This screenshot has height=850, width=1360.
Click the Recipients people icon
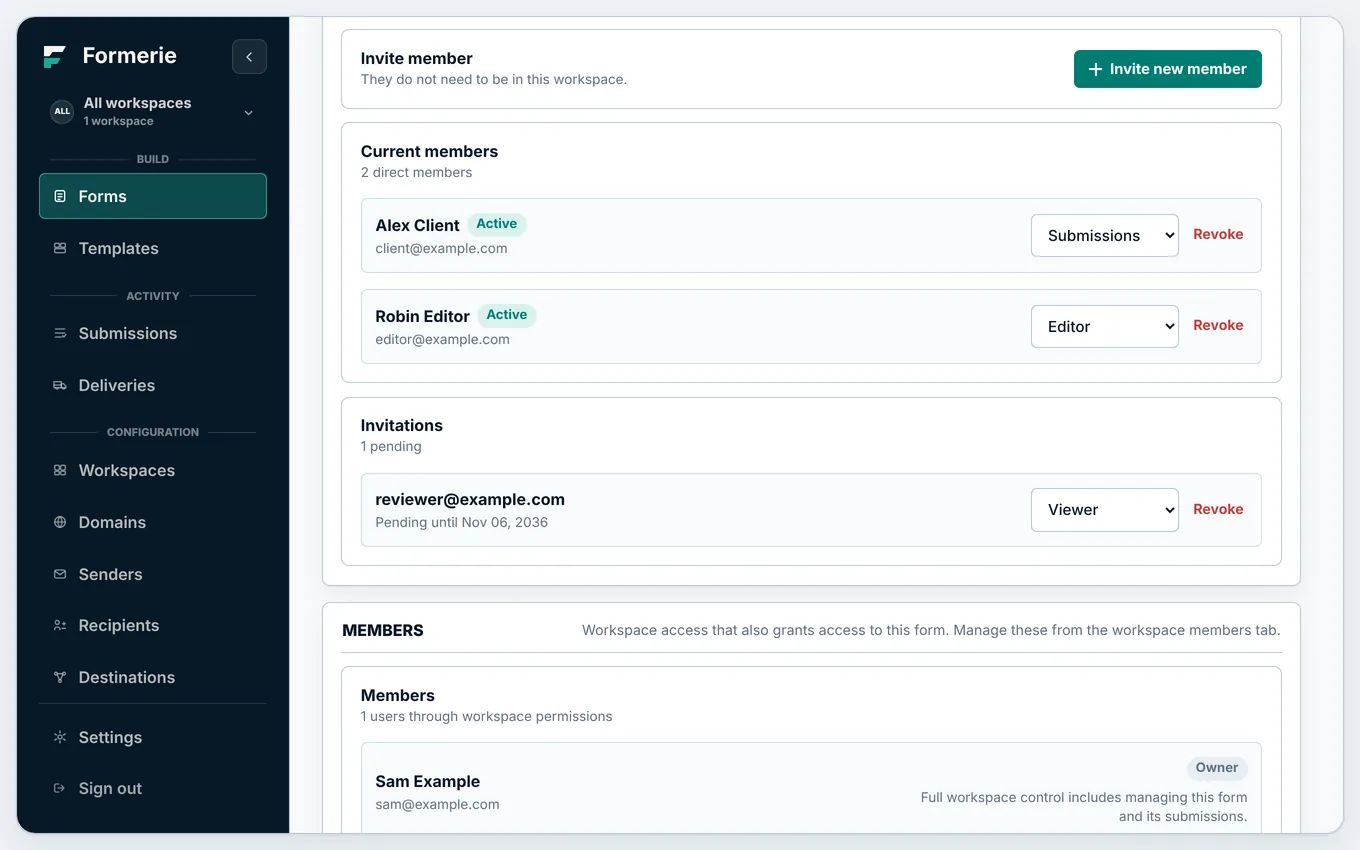[x=60, y=625]
